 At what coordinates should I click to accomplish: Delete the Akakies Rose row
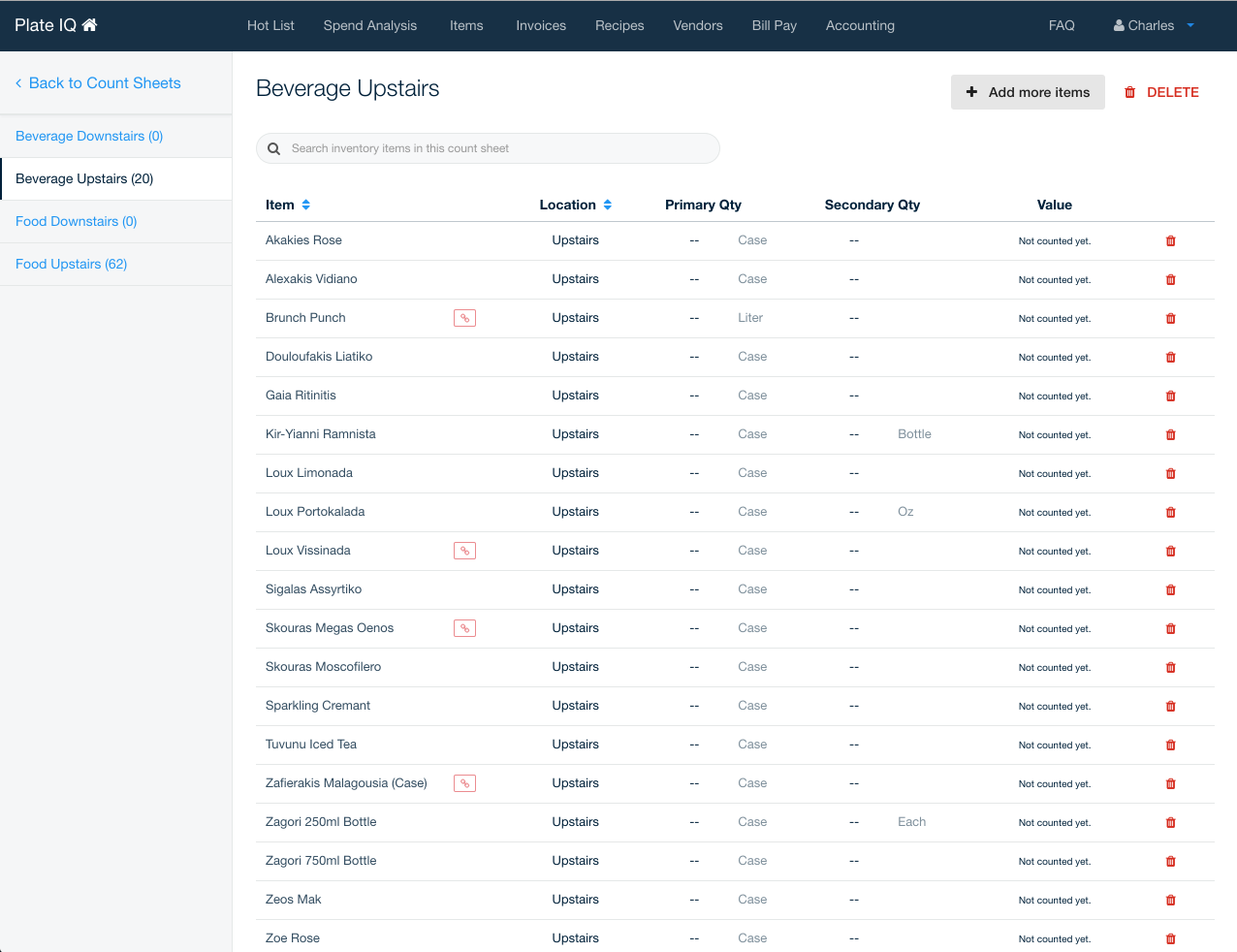1170,240
